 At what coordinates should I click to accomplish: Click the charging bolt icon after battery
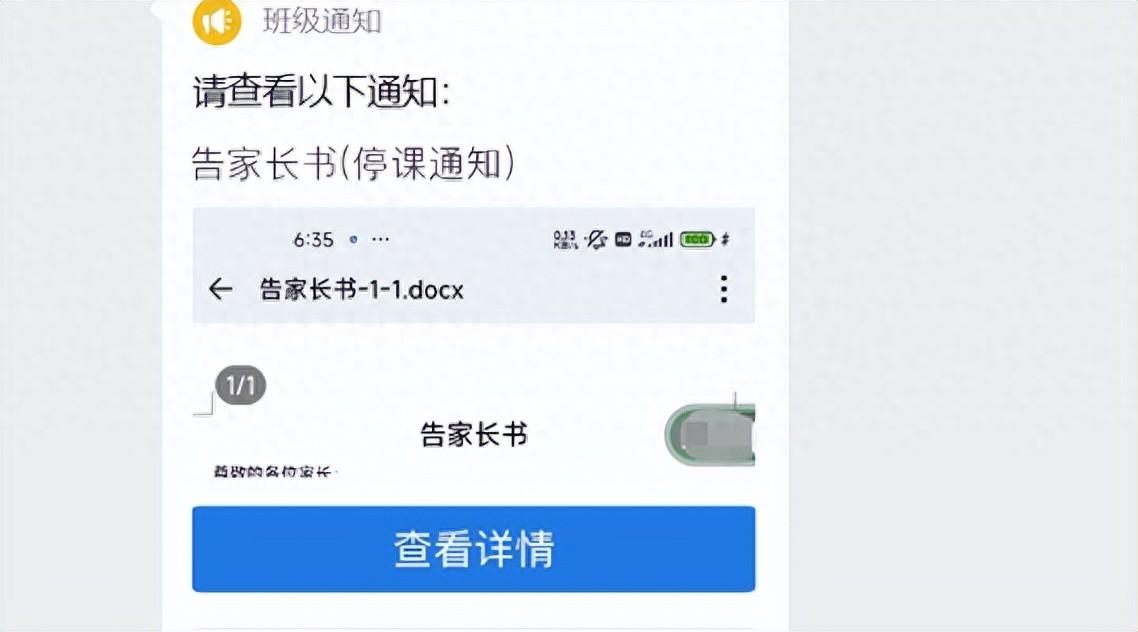coord(725,239)
